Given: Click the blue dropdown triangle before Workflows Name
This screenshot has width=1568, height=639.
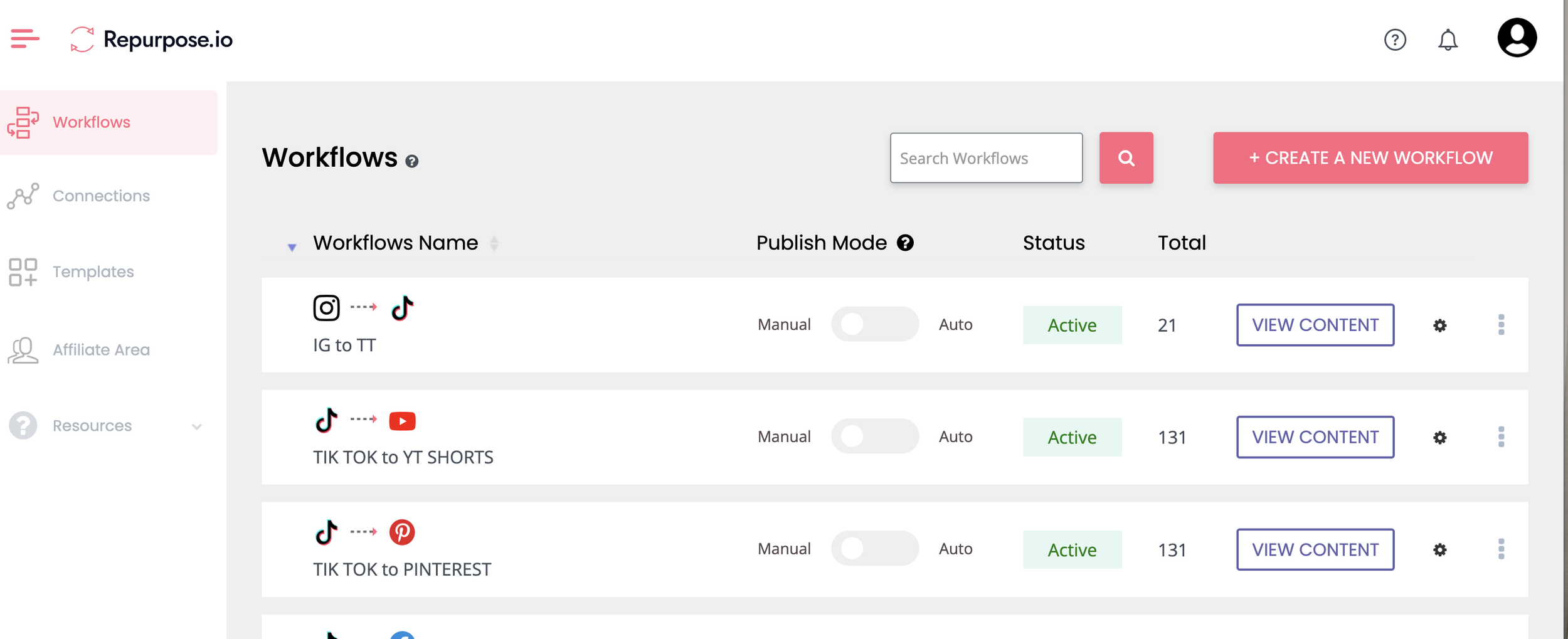Looking at the screenshot, I should (x=292, y=247).
